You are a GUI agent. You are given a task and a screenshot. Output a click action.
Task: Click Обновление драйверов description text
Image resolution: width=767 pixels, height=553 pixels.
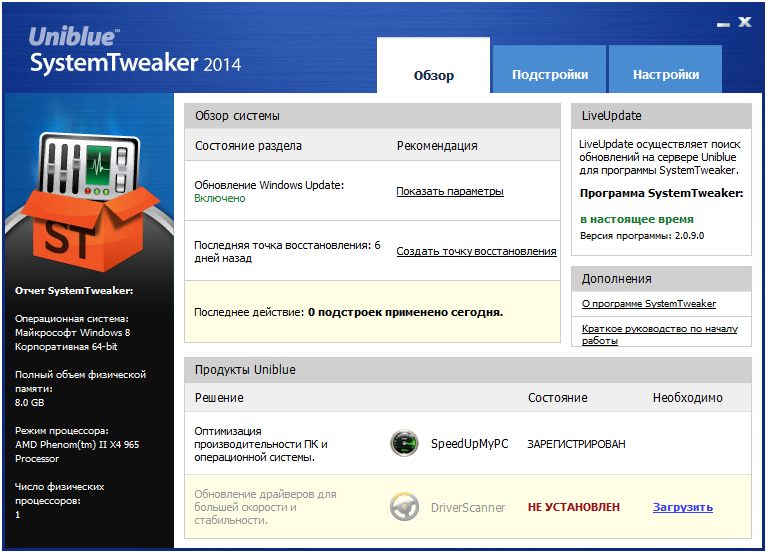(265, 507)
